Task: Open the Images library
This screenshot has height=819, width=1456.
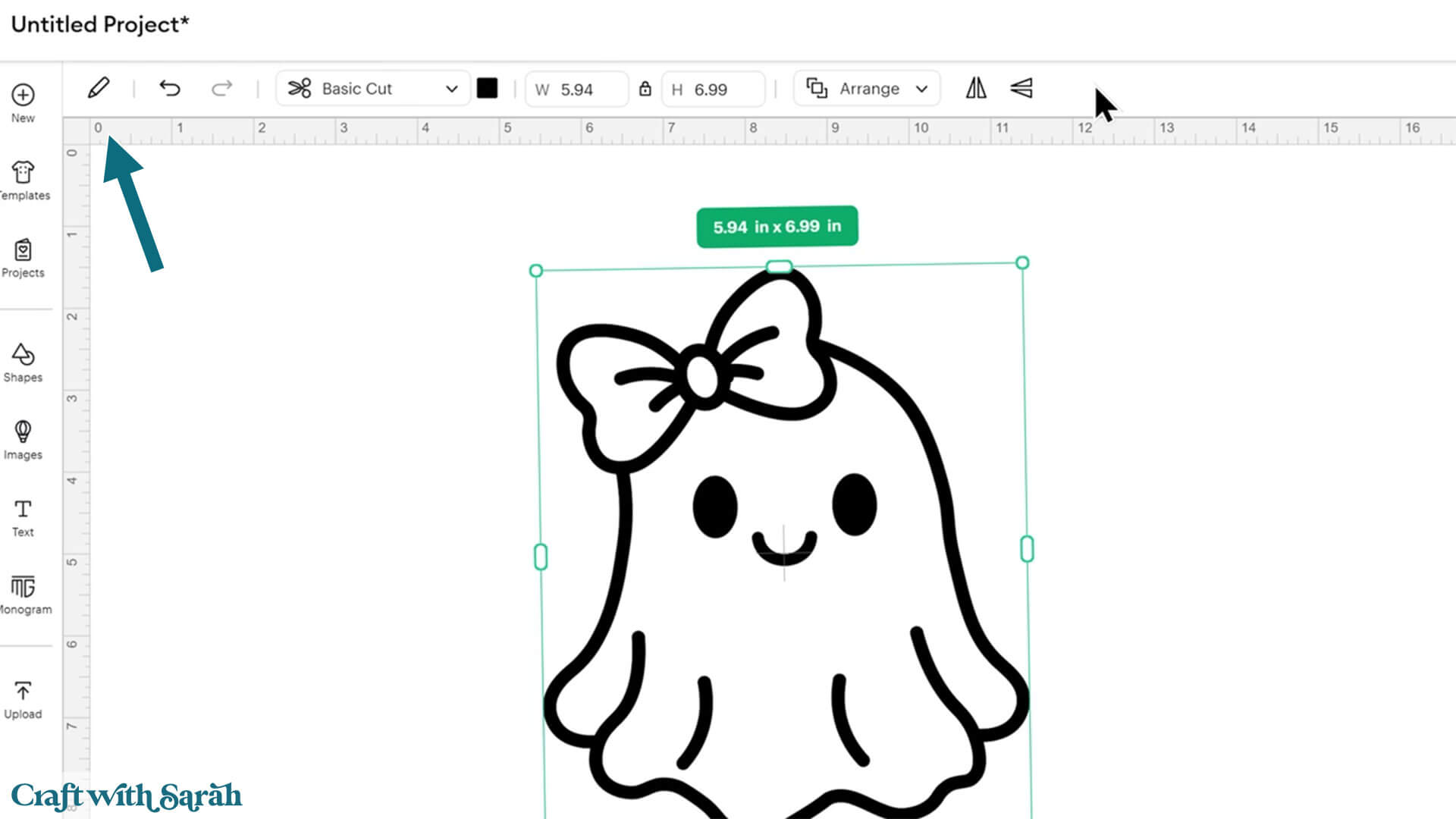Action: pos(23,432)
